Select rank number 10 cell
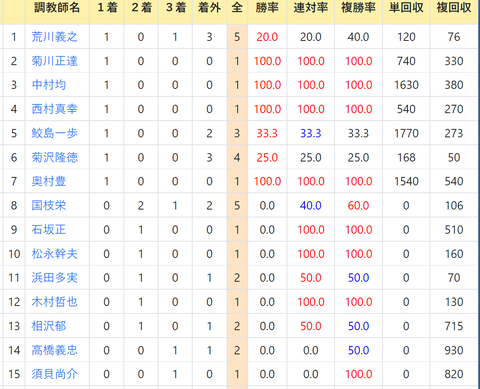 pos(14,254)
